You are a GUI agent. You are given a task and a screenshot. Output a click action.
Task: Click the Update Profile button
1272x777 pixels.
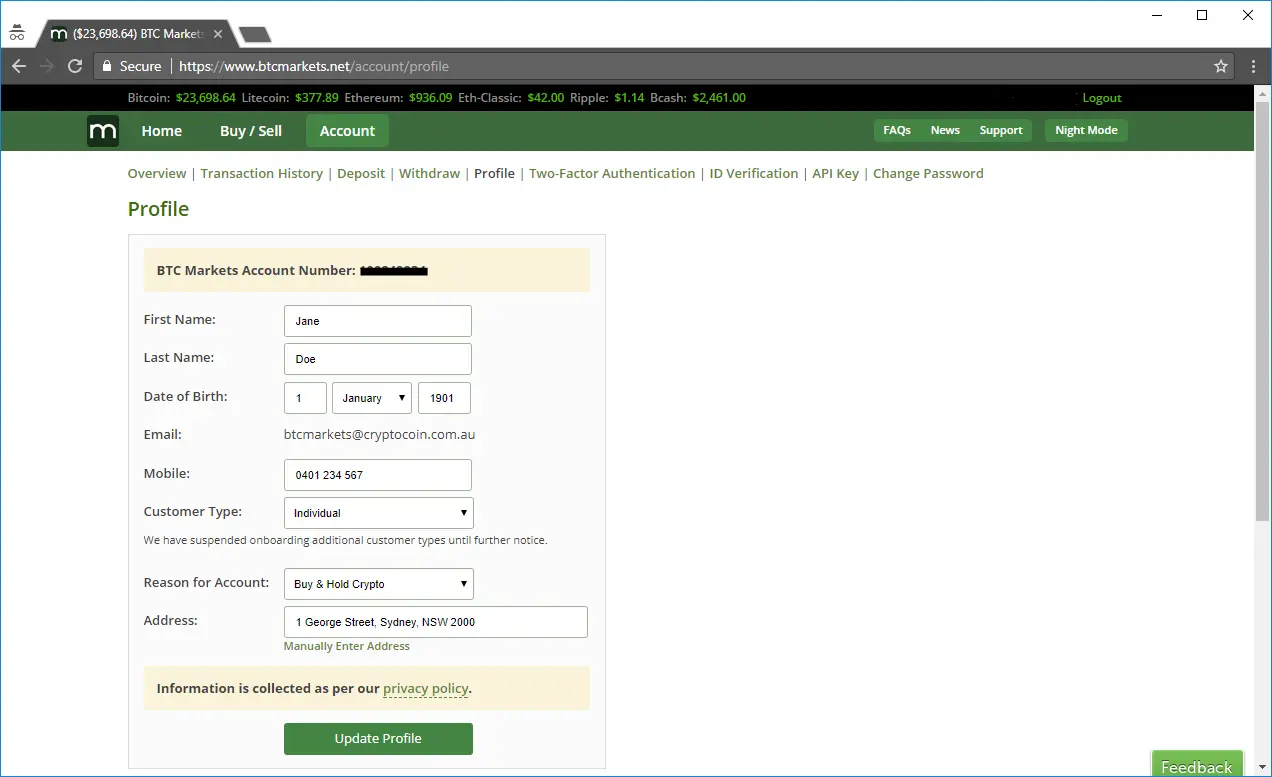pos(378,739)
